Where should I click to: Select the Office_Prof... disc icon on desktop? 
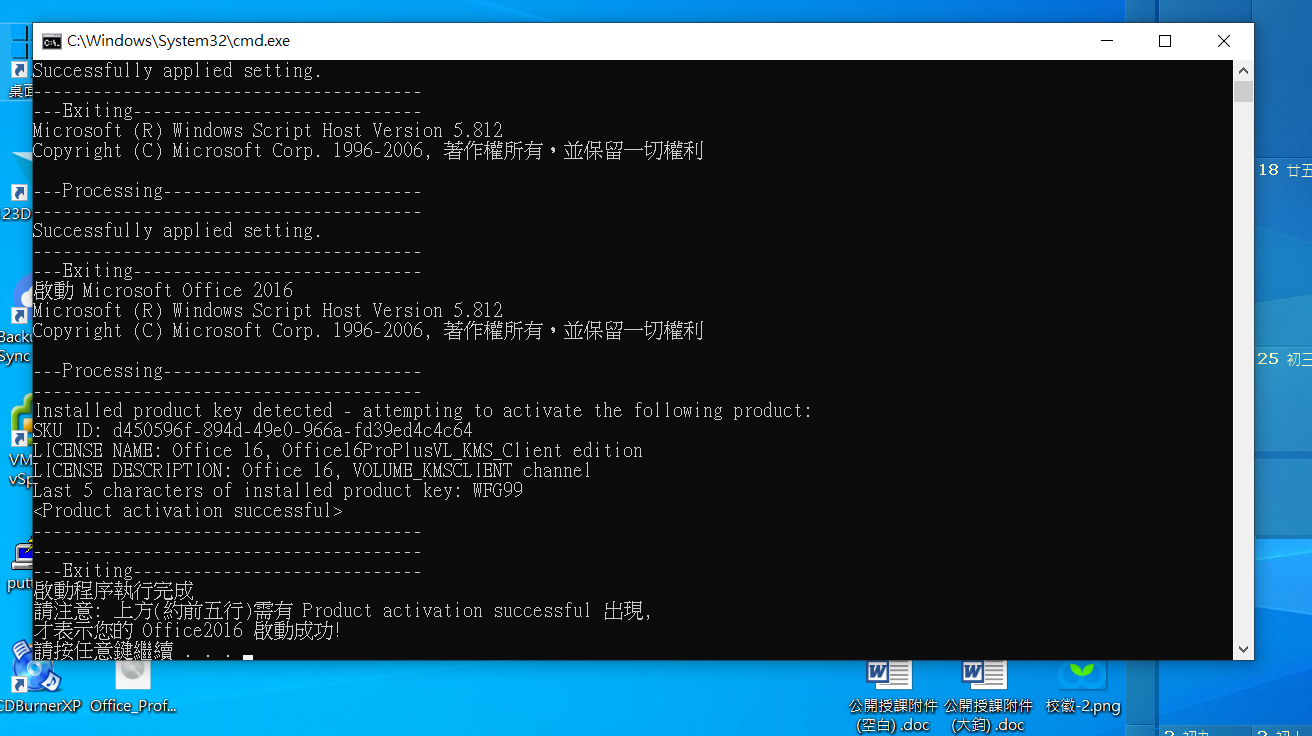(133, 686)
